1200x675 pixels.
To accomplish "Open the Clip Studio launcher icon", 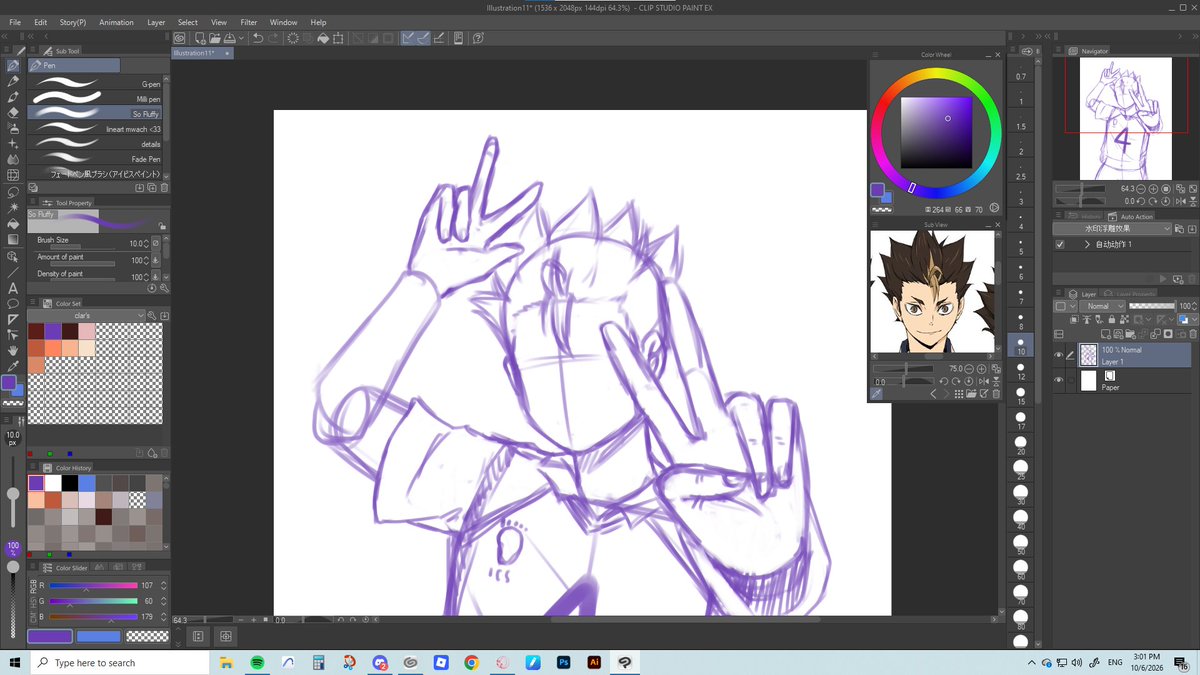I will (181, 38).
